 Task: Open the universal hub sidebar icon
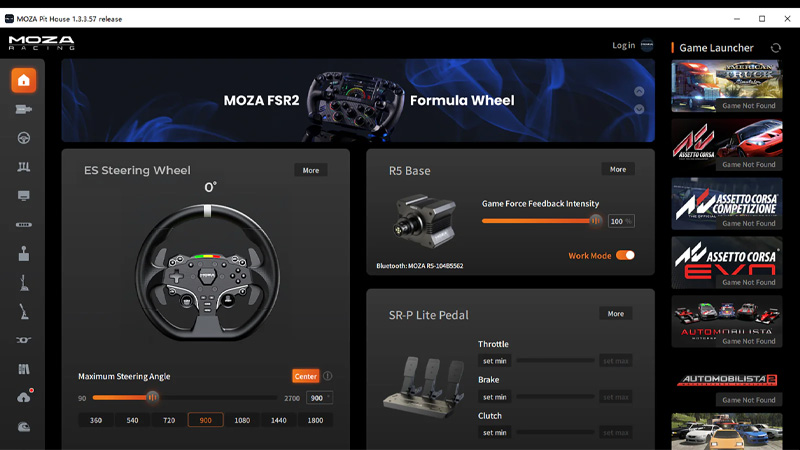(23, 224)
